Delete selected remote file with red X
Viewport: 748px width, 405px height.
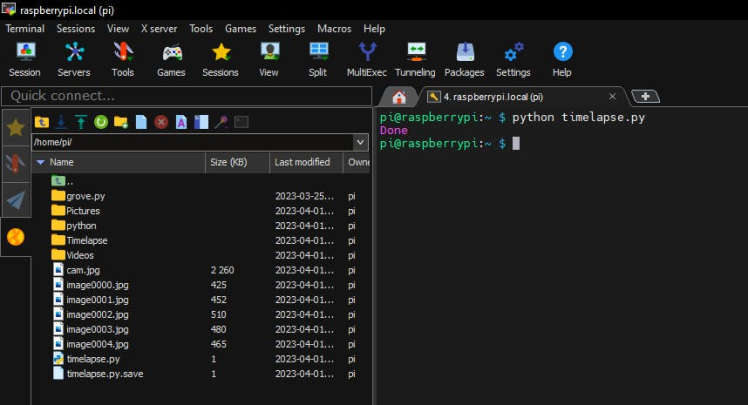[x=161, y=122]
